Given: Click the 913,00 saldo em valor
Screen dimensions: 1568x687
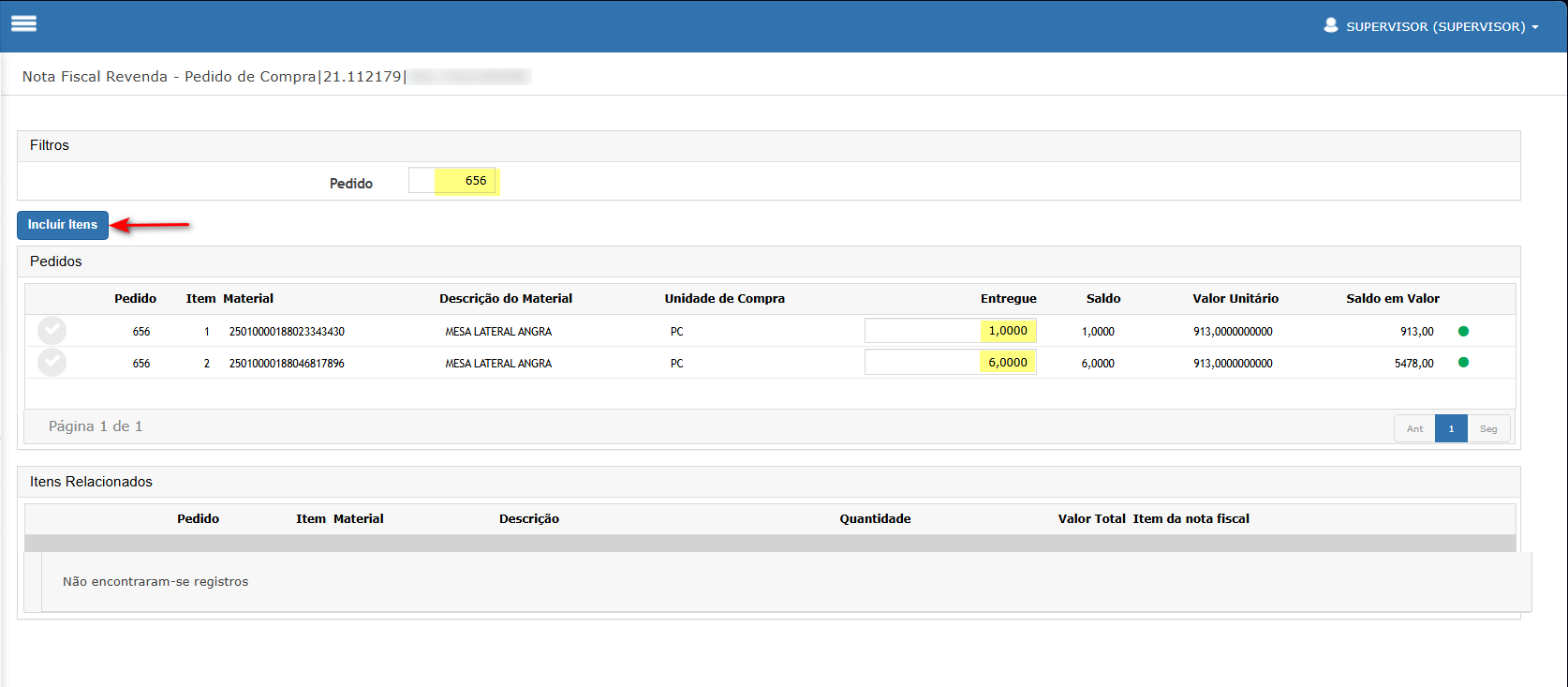Looking at the screenshot, I should click(x=1417, y=332).
